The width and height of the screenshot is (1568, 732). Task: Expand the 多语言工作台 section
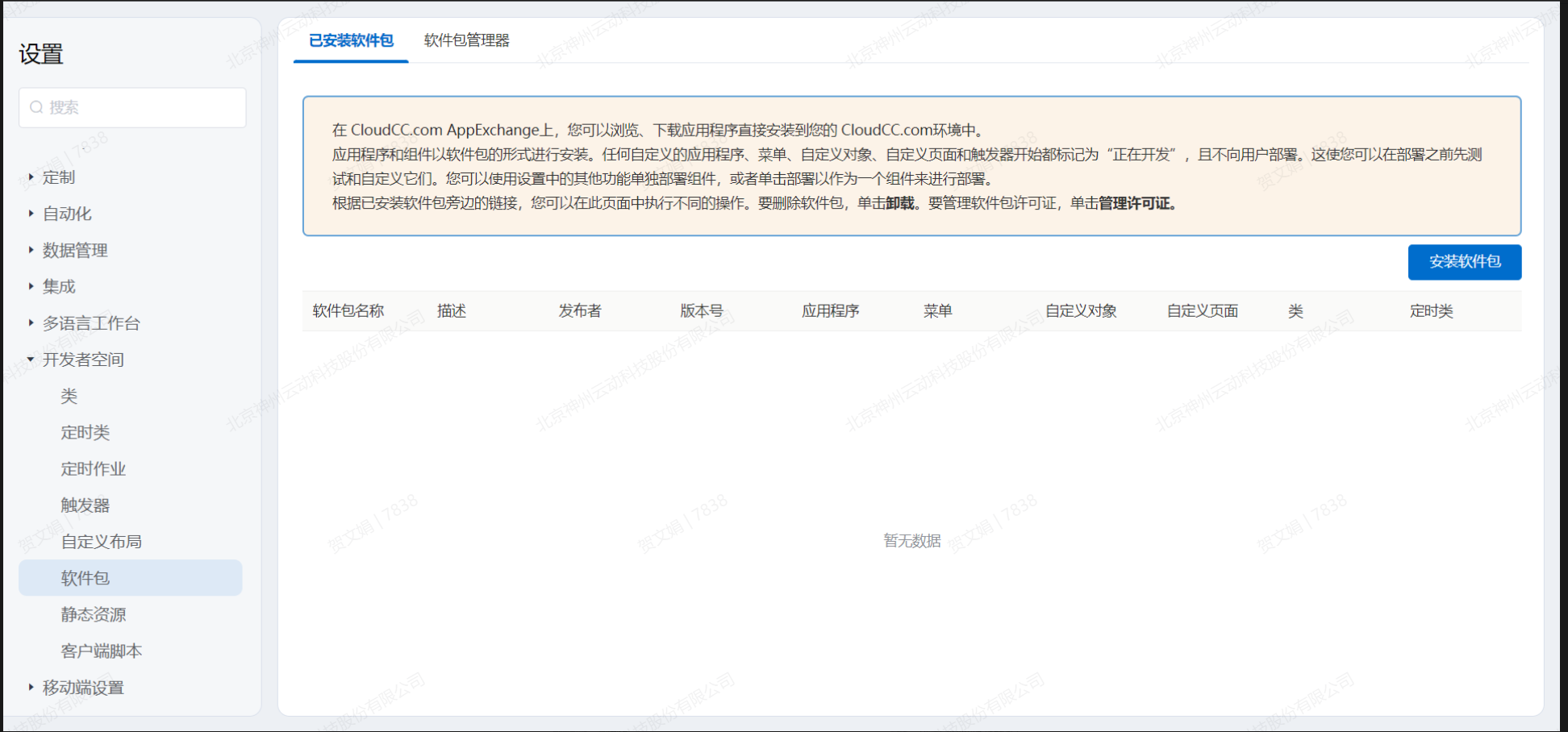pos(31,322)
